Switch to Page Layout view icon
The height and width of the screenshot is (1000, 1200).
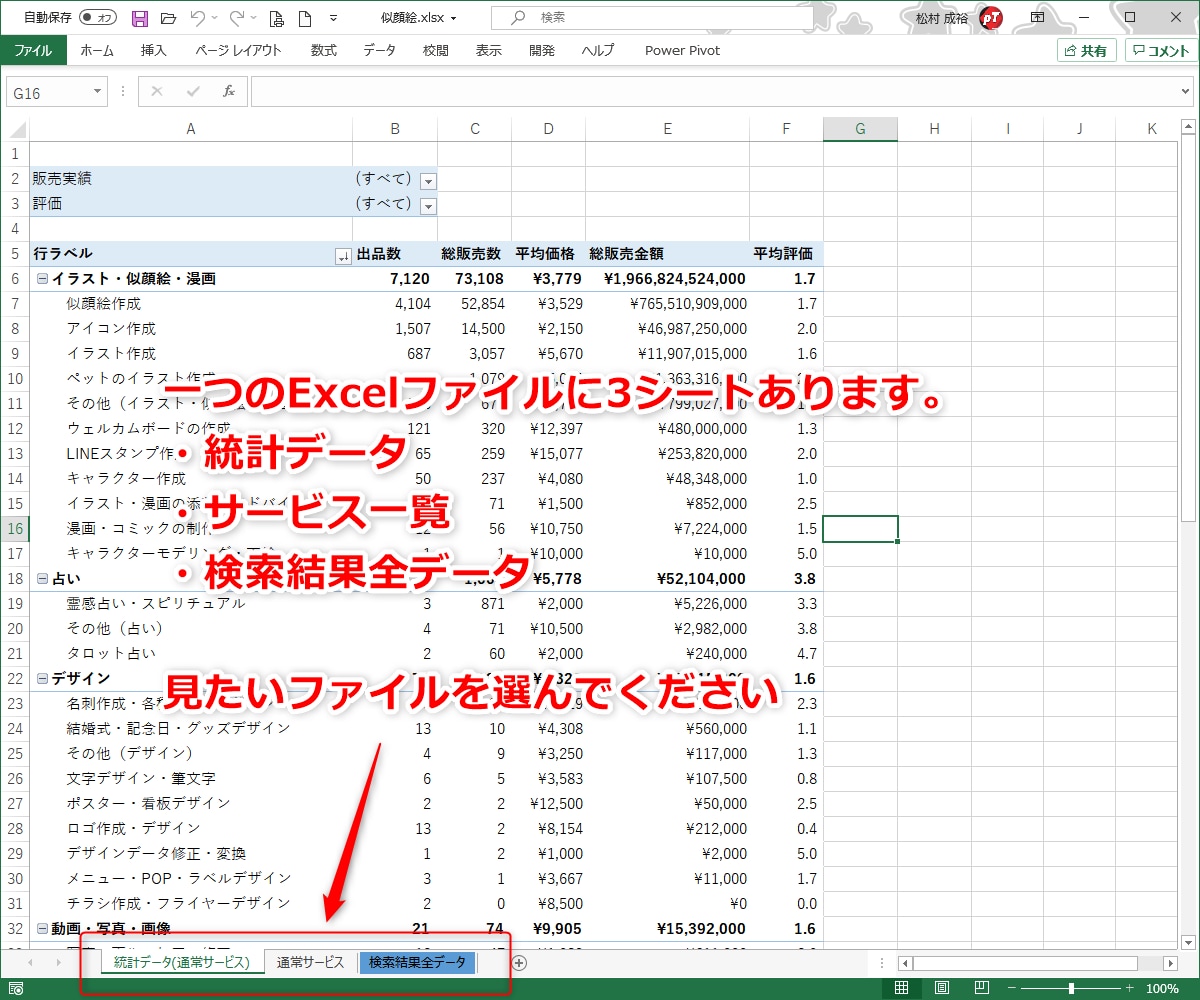pos(941,989)
